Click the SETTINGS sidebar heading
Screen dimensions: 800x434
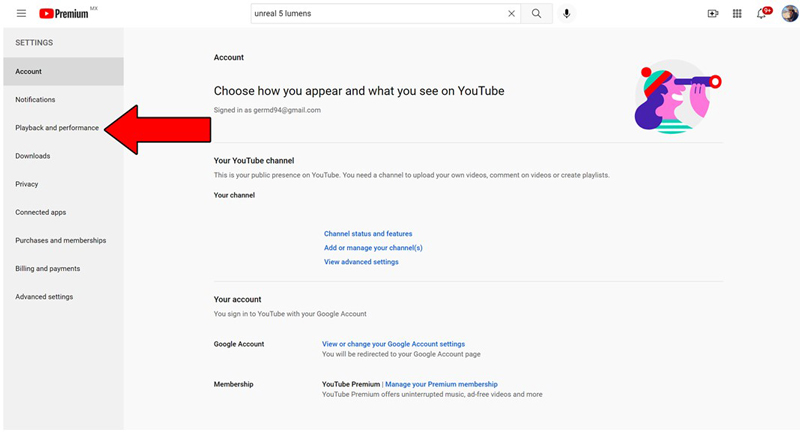34,42
